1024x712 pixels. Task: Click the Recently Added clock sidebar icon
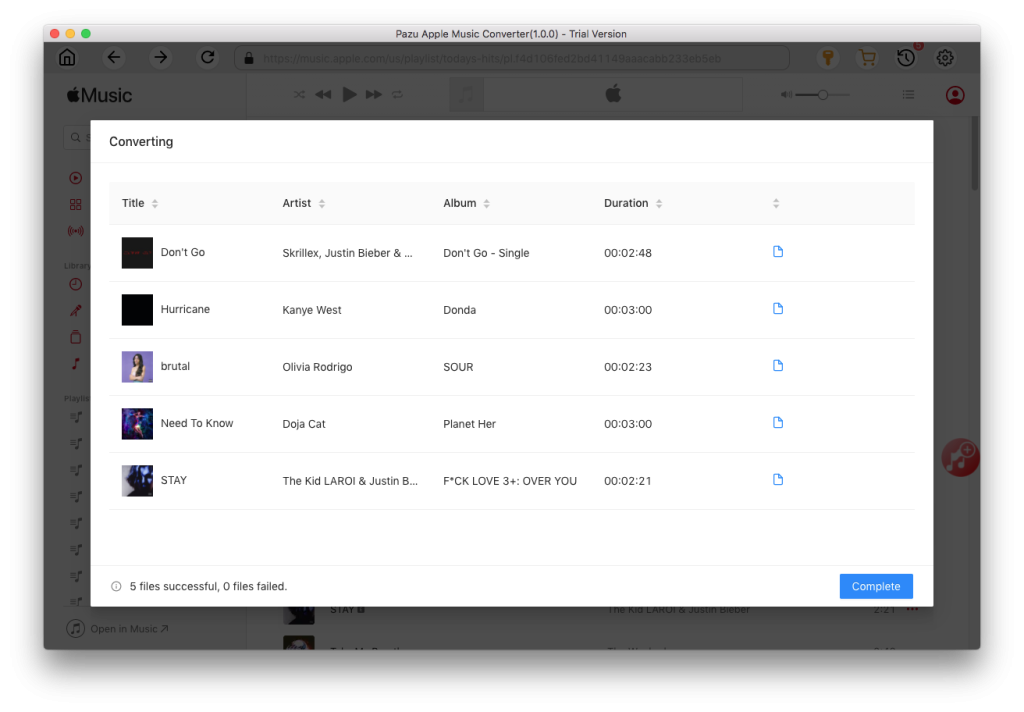pyautogui.click(x=76, y=284)
